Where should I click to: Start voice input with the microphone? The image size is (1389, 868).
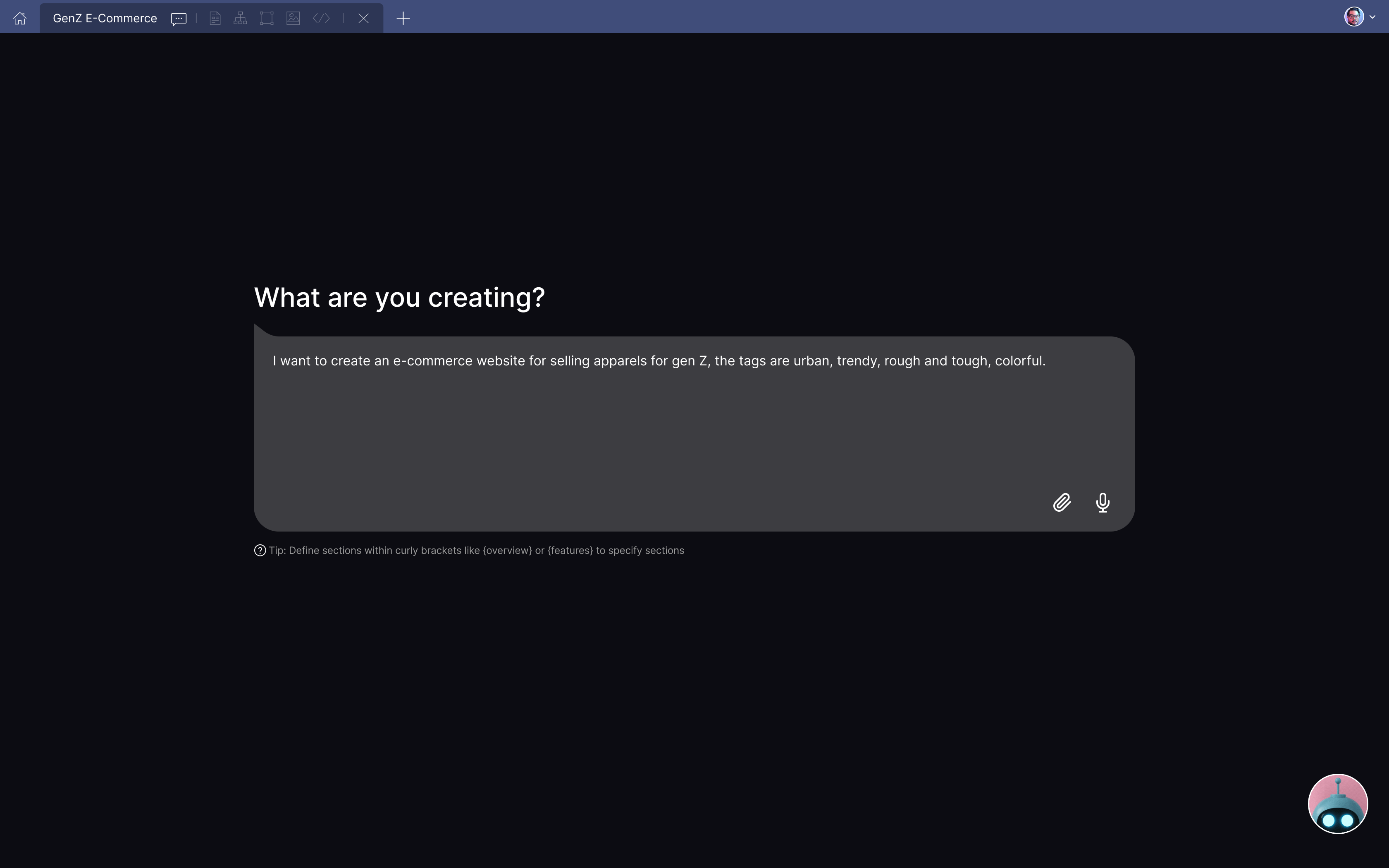pyautogui.click(x=1103, y=502)
